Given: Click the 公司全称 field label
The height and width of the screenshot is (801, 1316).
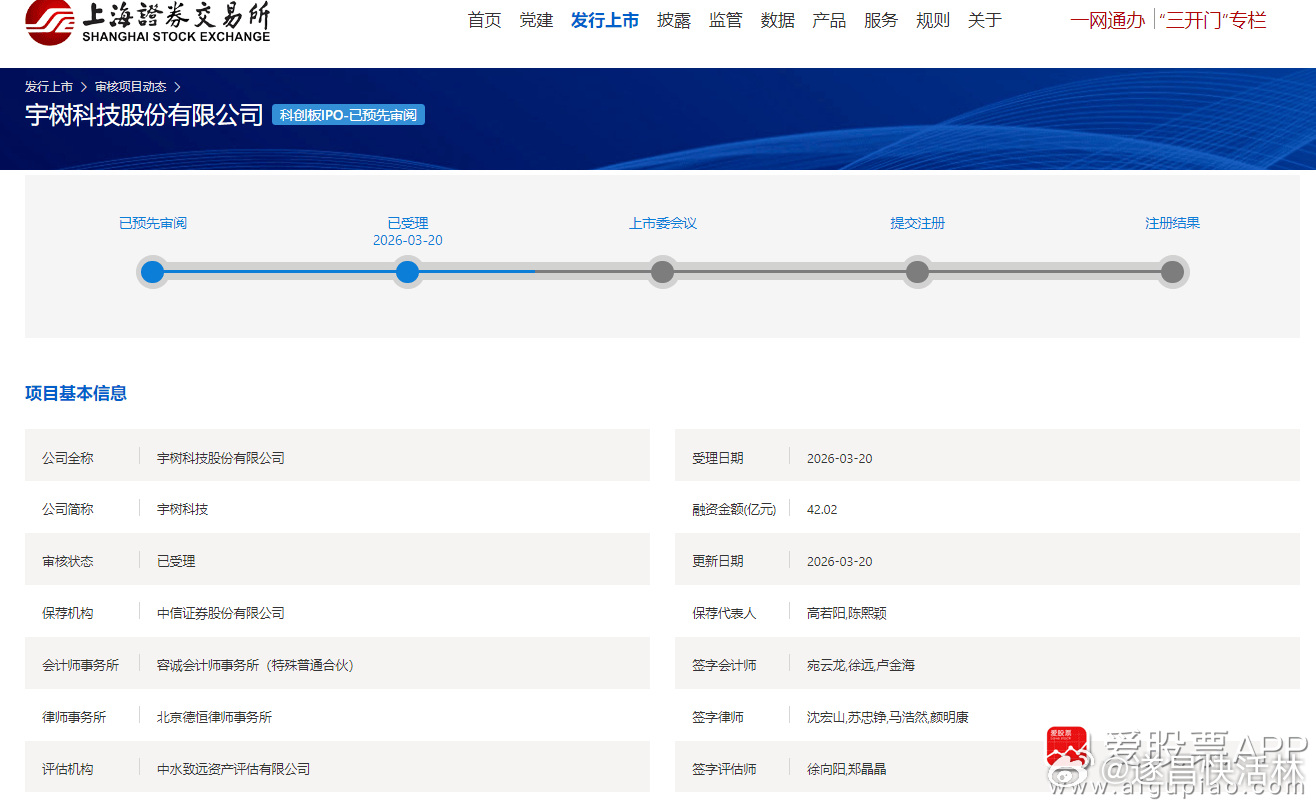Looking at the screenshot, I should pos(68,458).
